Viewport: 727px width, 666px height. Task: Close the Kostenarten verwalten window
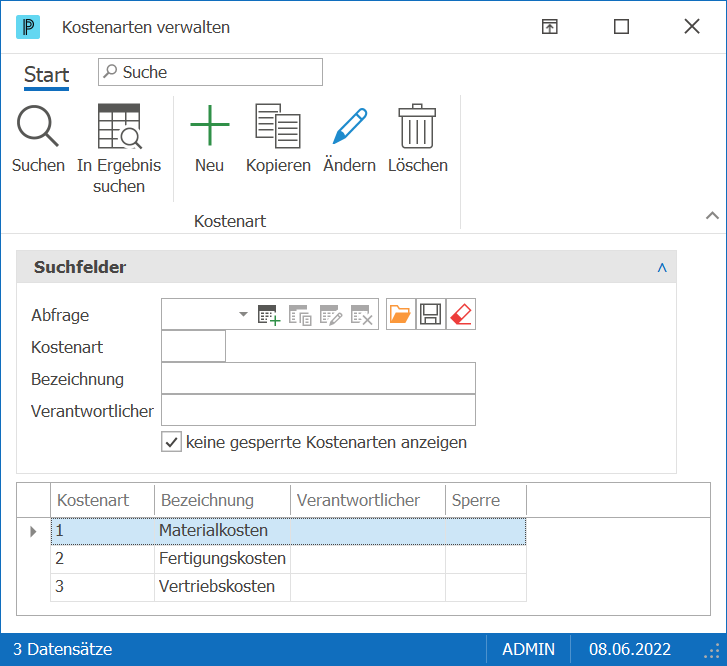pos(692,26)
